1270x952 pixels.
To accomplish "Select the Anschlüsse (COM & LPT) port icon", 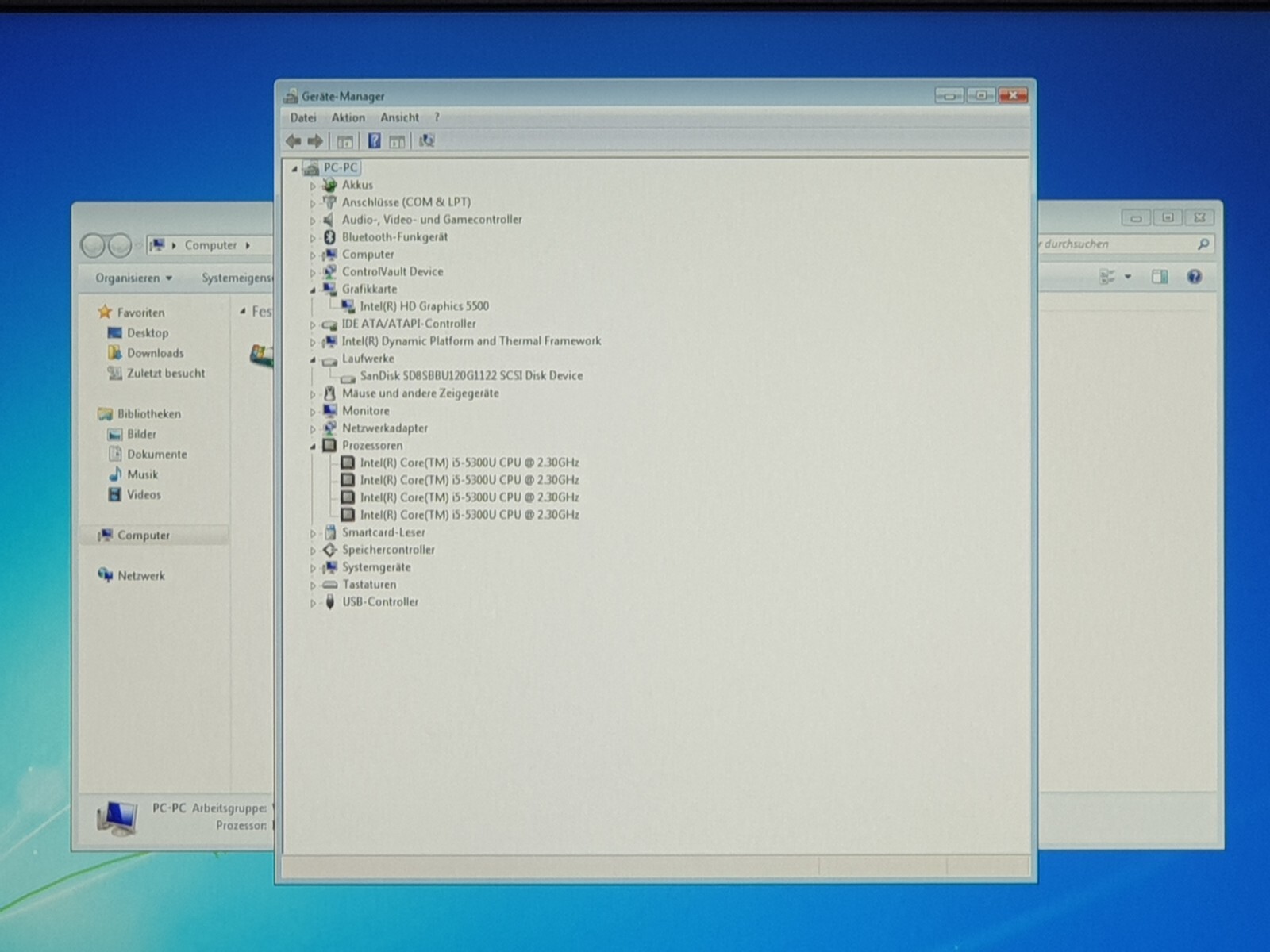I will coord(330,202).
